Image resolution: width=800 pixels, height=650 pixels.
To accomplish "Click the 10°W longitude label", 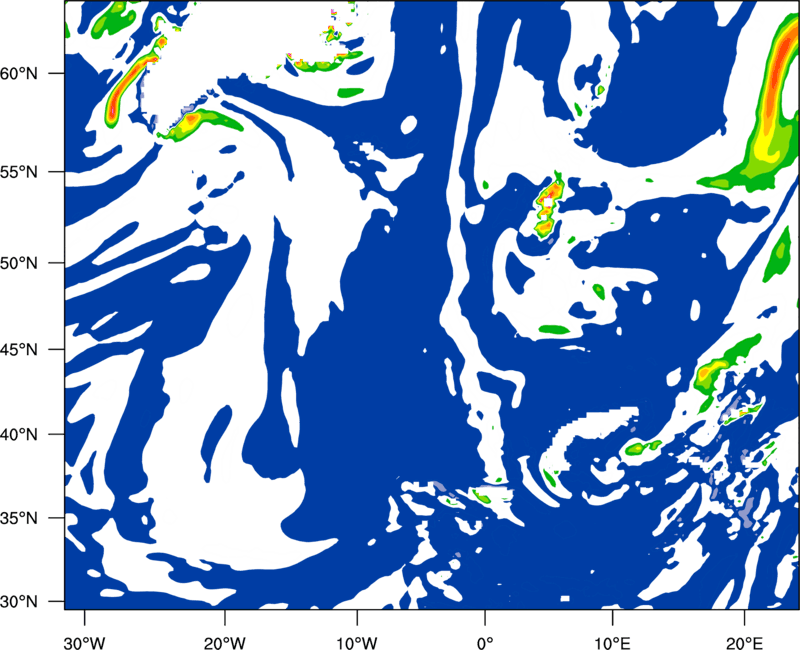I will click(x=356, y=643).
